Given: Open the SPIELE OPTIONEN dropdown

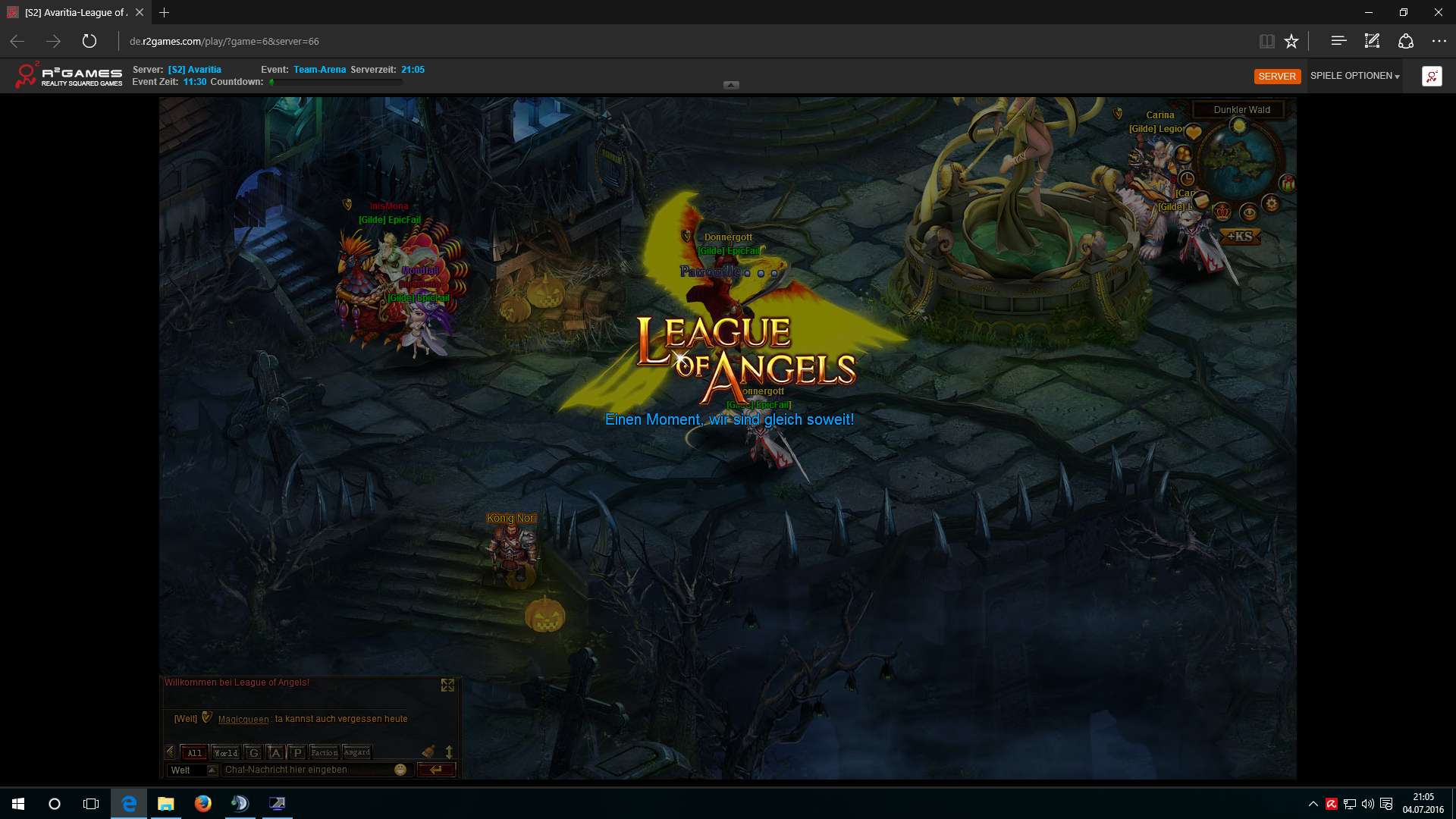Looking at the screenshot, I should coord(1354,76).
